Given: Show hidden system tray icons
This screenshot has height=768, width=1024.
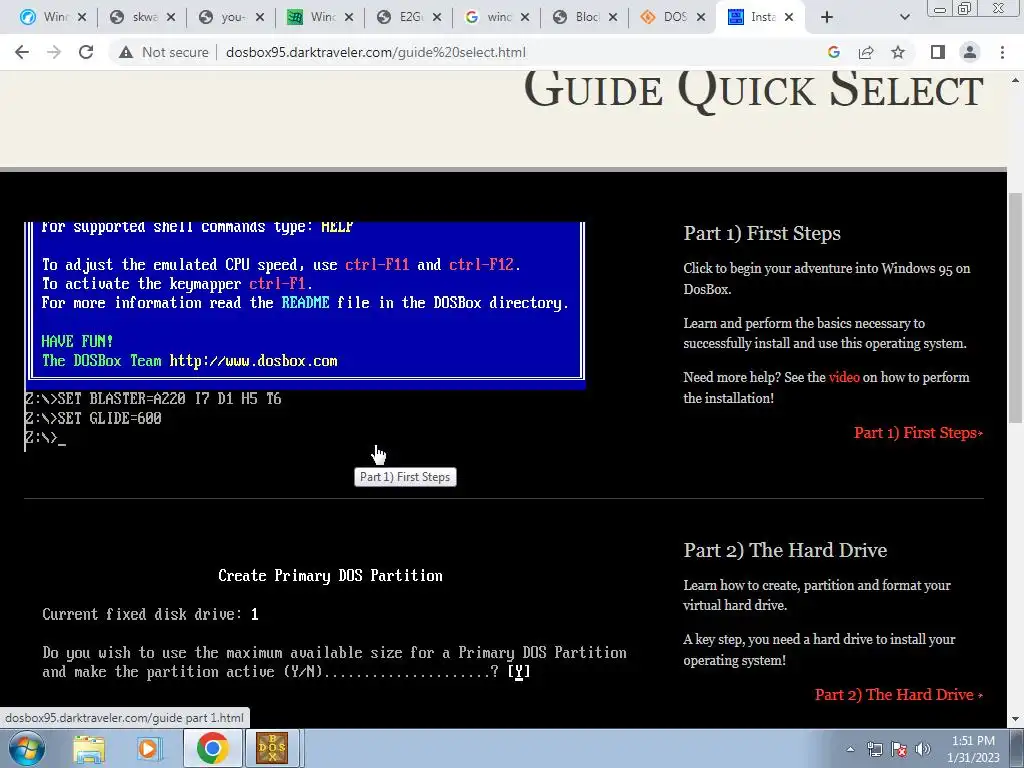Looking at the screenshot, I should click(x=850, y=749).
